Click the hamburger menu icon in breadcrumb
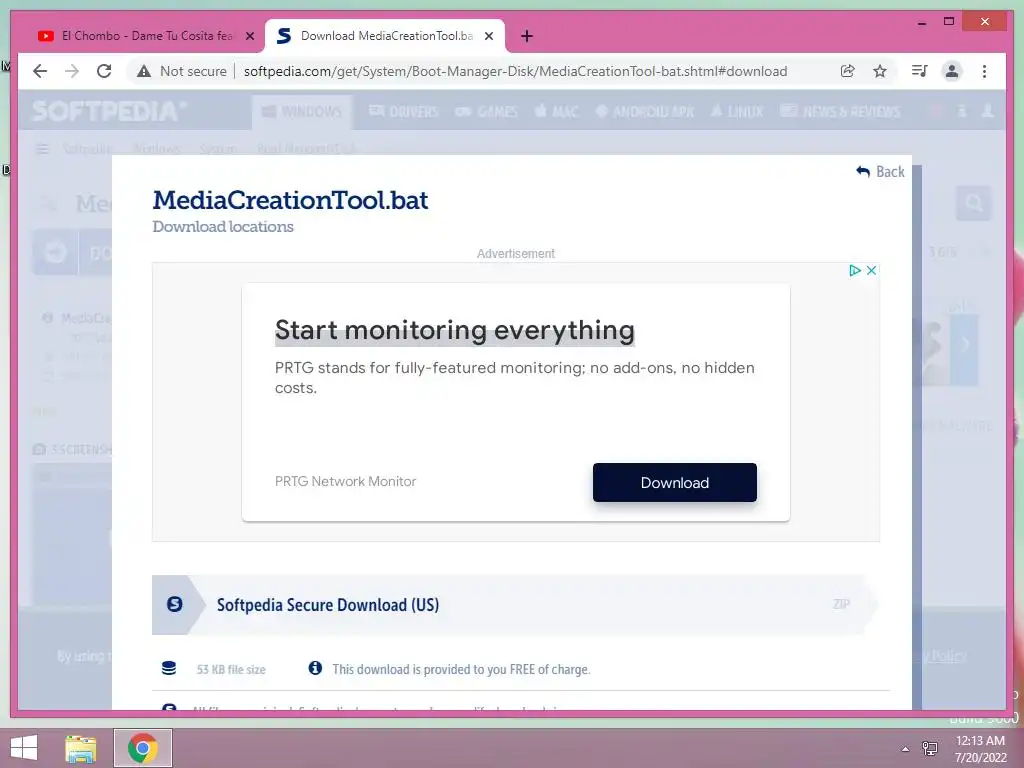Viewport: 1024px width, 768px height. pyautogui.click(x=42, y=149)
